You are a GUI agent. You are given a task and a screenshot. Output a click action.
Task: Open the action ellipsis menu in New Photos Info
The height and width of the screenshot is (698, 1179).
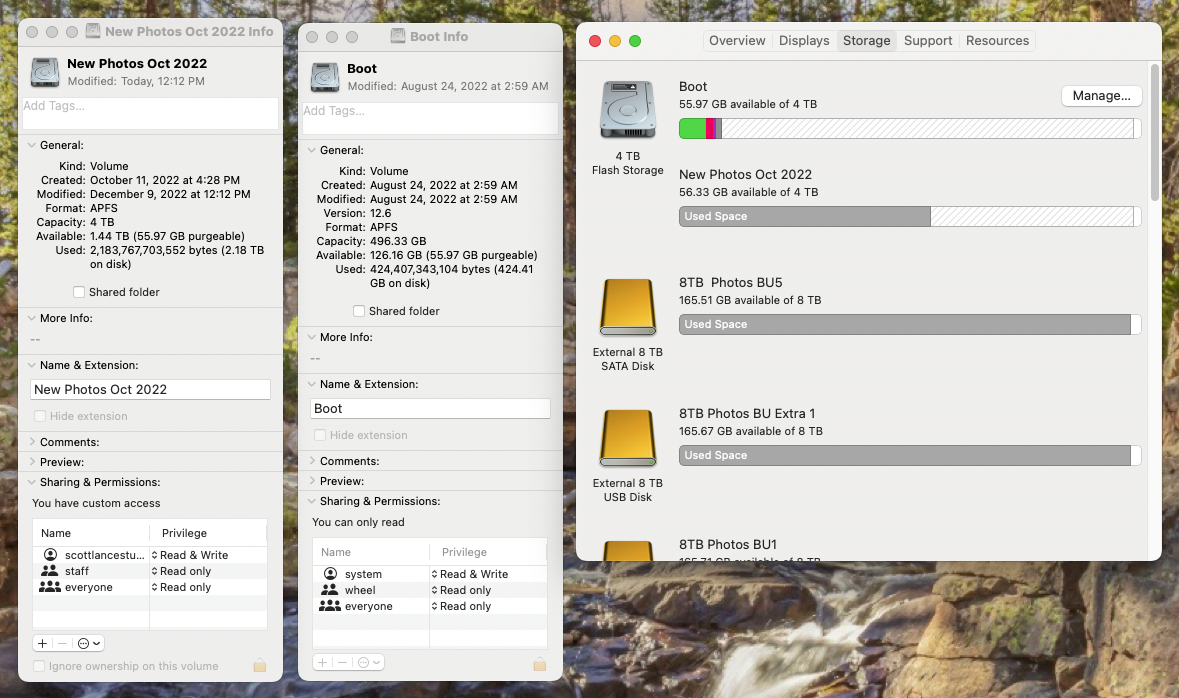(x=89, y=643)
